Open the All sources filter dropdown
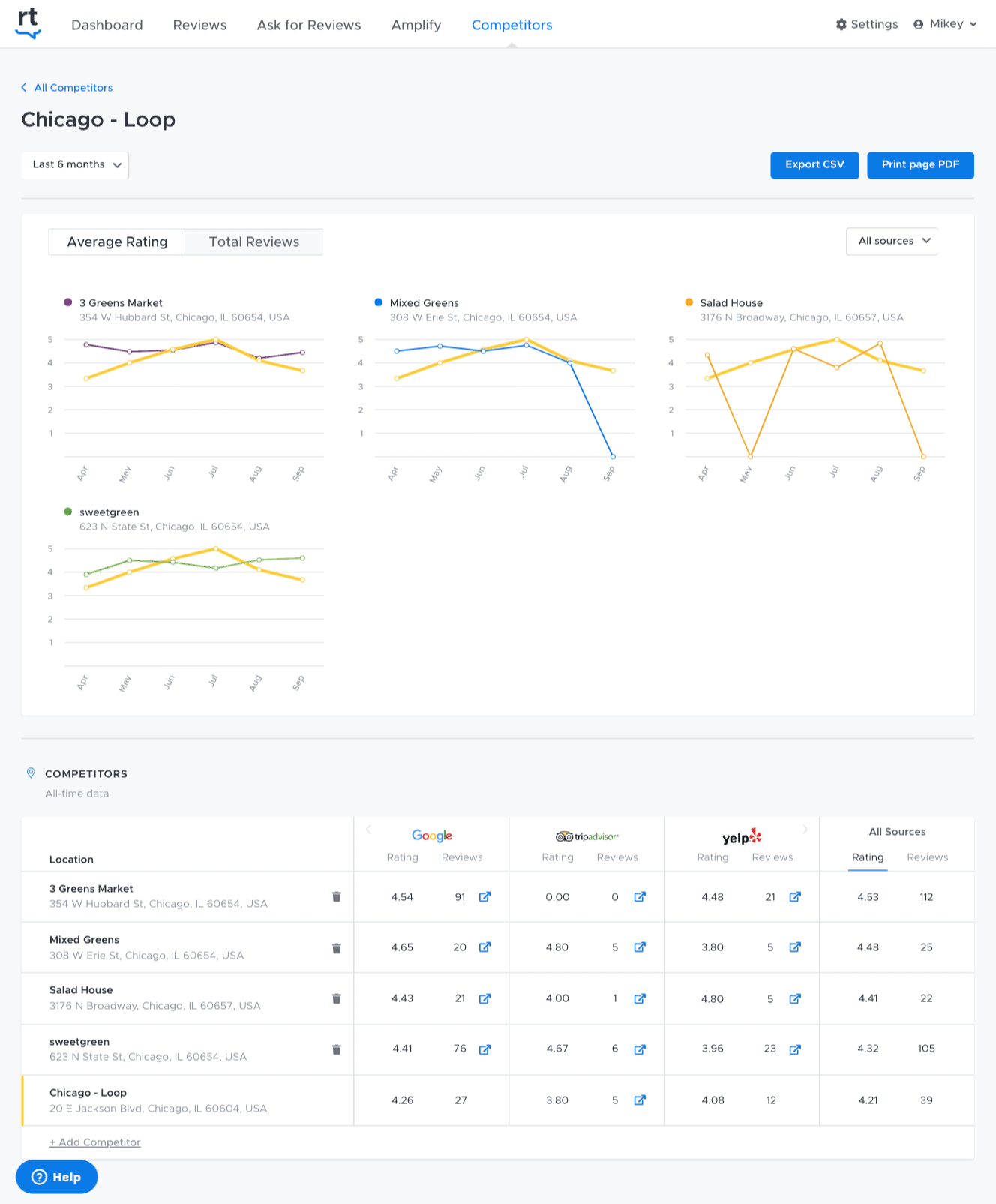 pyautogui.click(x=892, y=241)
